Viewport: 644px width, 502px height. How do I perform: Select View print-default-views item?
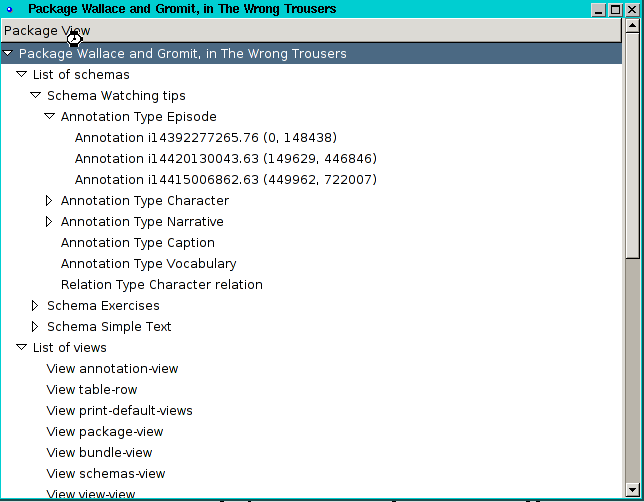119,411
